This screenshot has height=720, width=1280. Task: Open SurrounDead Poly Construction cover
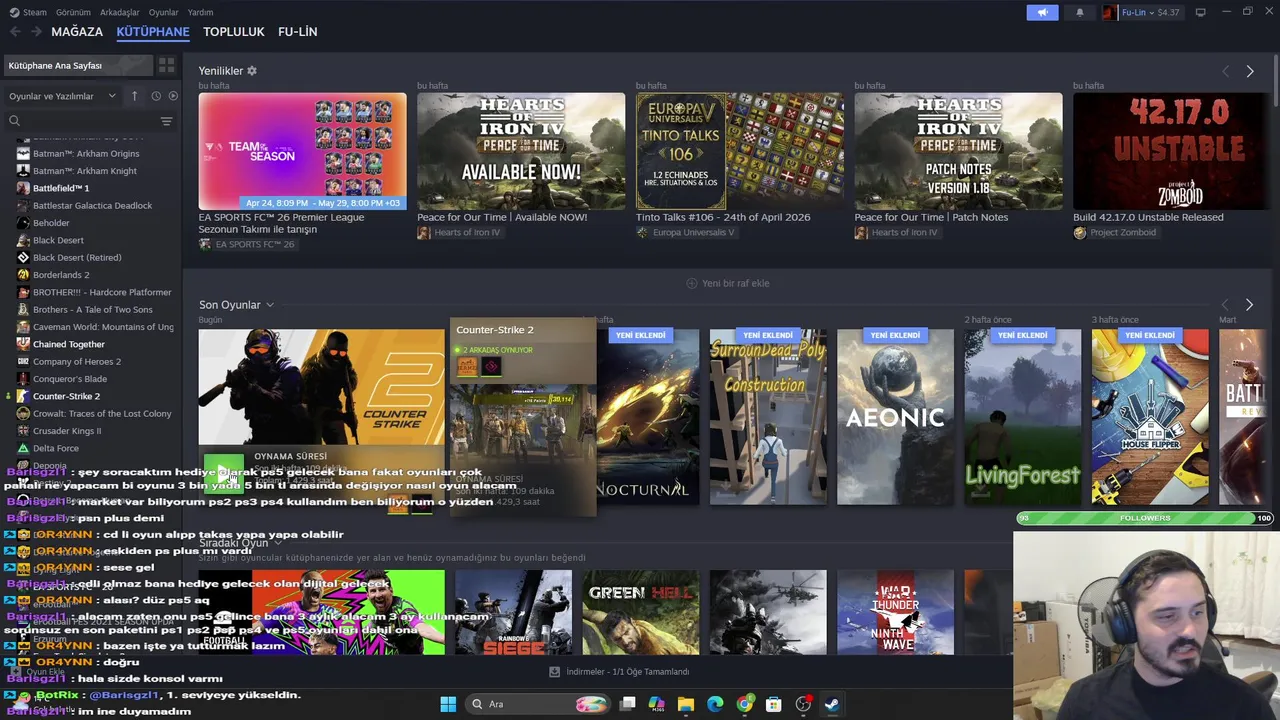768,417
